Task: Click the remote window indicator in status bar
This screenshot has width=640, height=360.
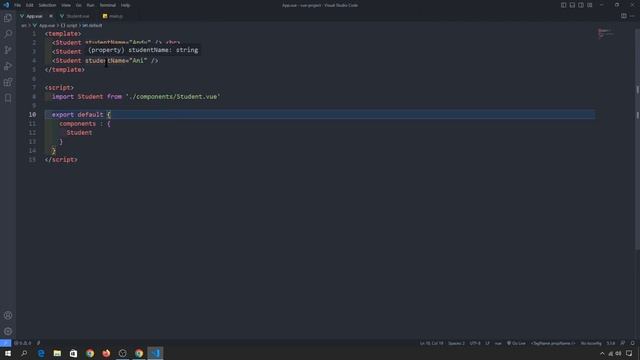Action: (5, 343)
